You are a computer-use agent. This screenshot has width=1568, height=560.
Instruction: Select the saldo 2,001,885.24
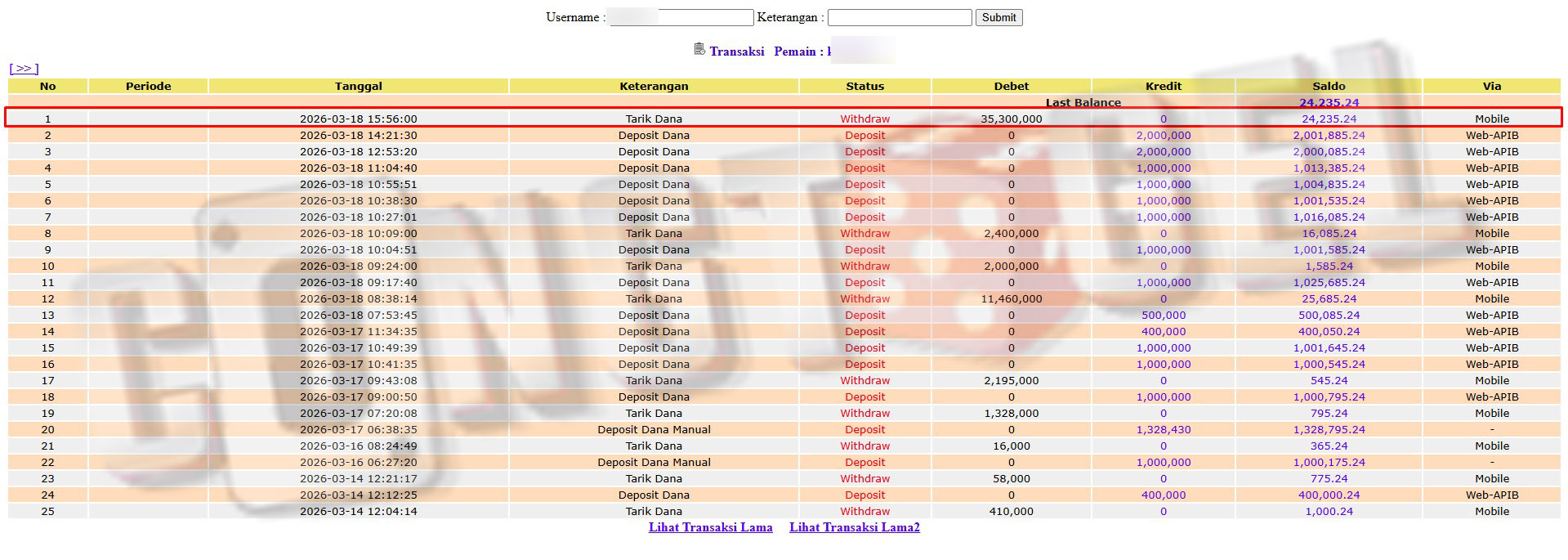pos(1329,135)
